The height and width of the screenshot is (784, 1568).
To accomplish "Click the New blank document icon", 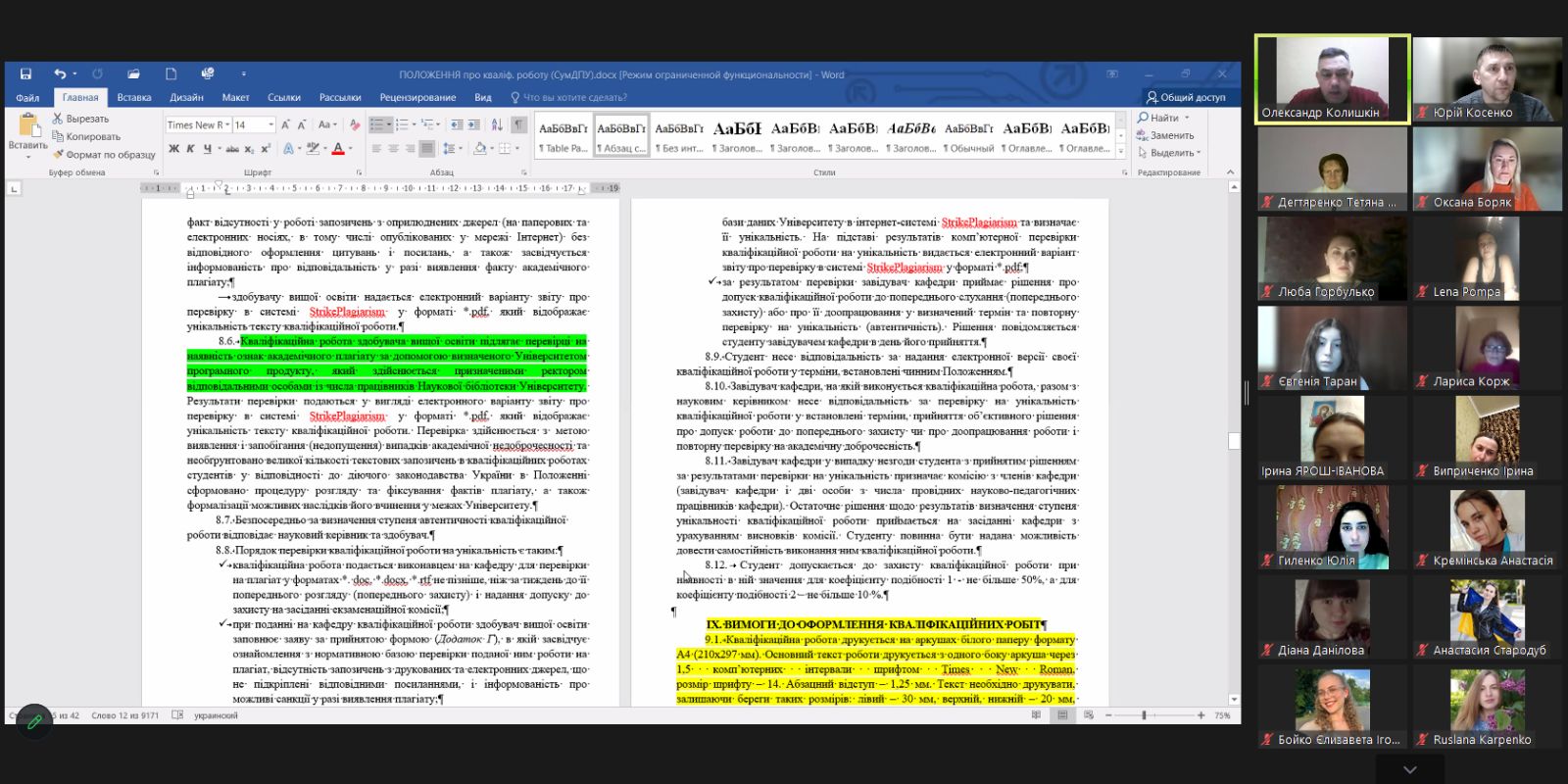I will (x=171, y=73).
